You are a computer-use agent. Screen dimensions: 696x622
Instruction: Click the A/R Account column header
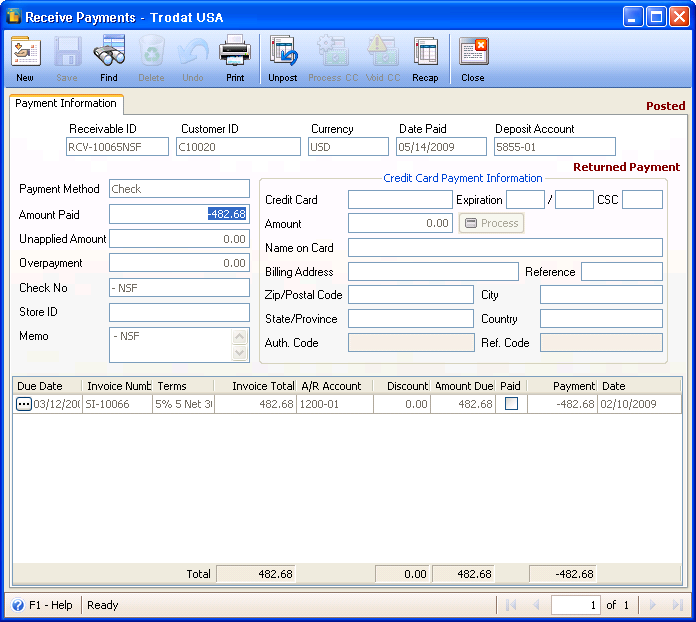point(335,386)
